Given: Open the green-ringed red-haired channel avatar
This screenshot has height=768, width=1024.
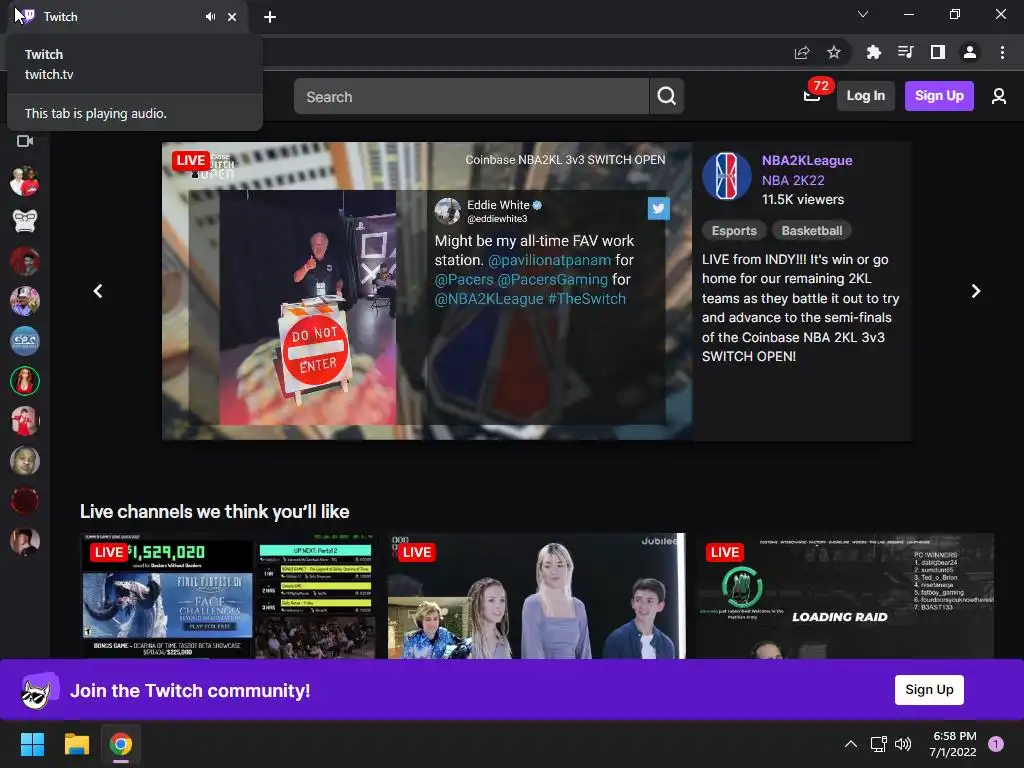Looking at the screenshot, I should pos(25,381).
